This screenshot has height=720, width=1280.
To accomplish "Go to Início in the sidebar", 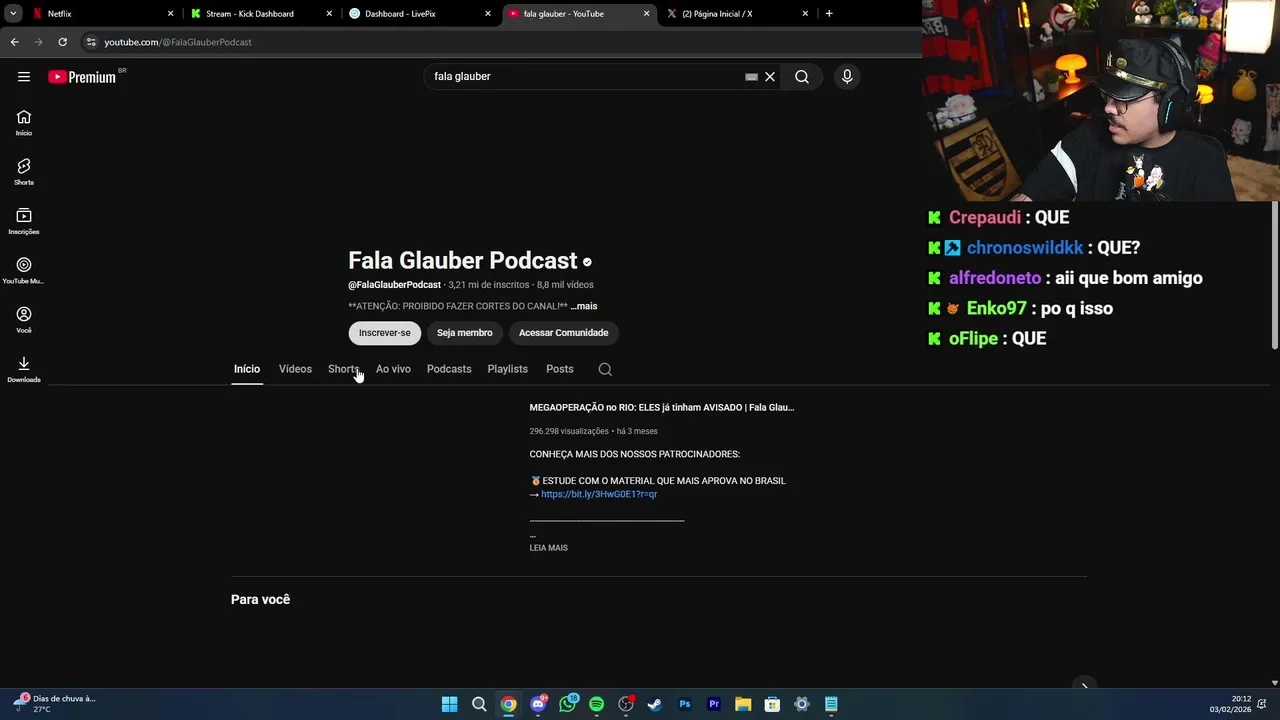I will [24, 123].
